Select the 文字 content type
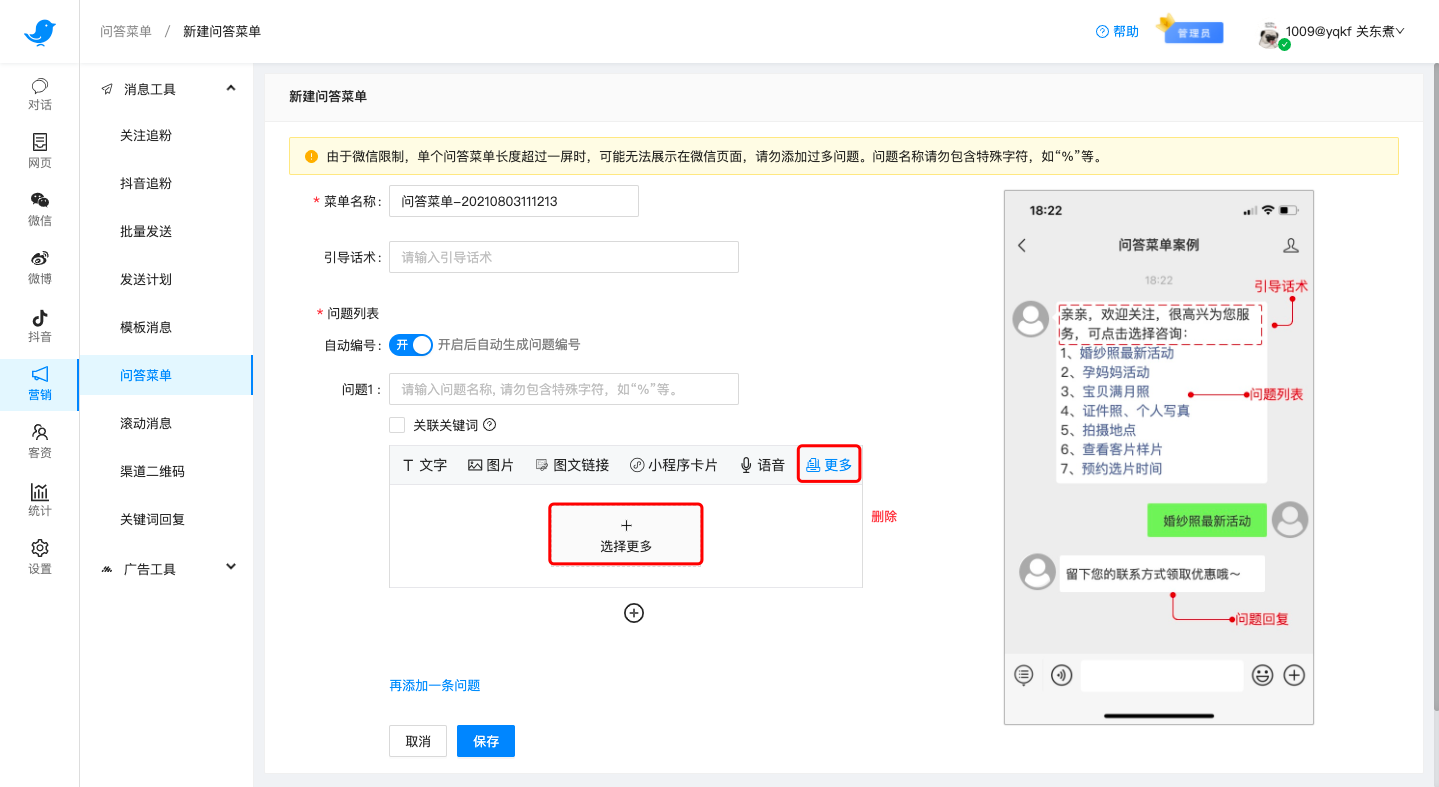 424,464
